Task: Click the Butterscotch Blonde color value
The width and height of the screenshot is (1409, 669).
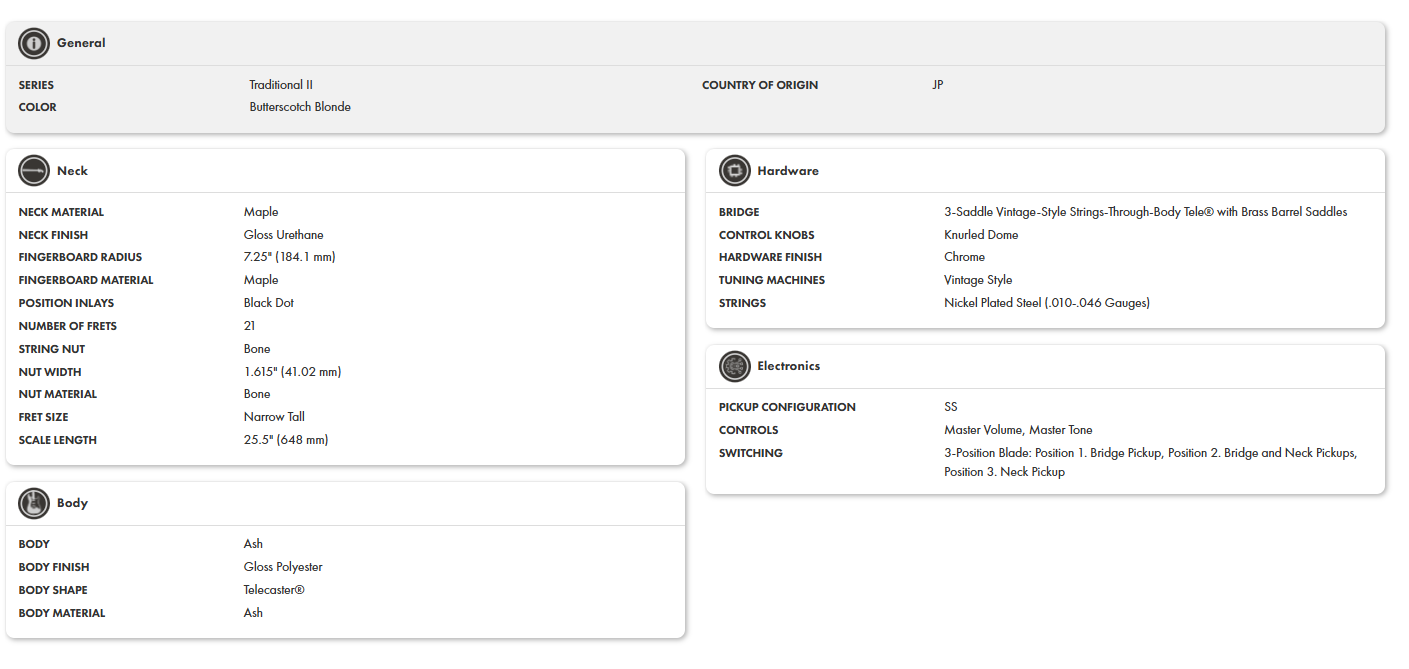Action: click(x=300, y=107)
